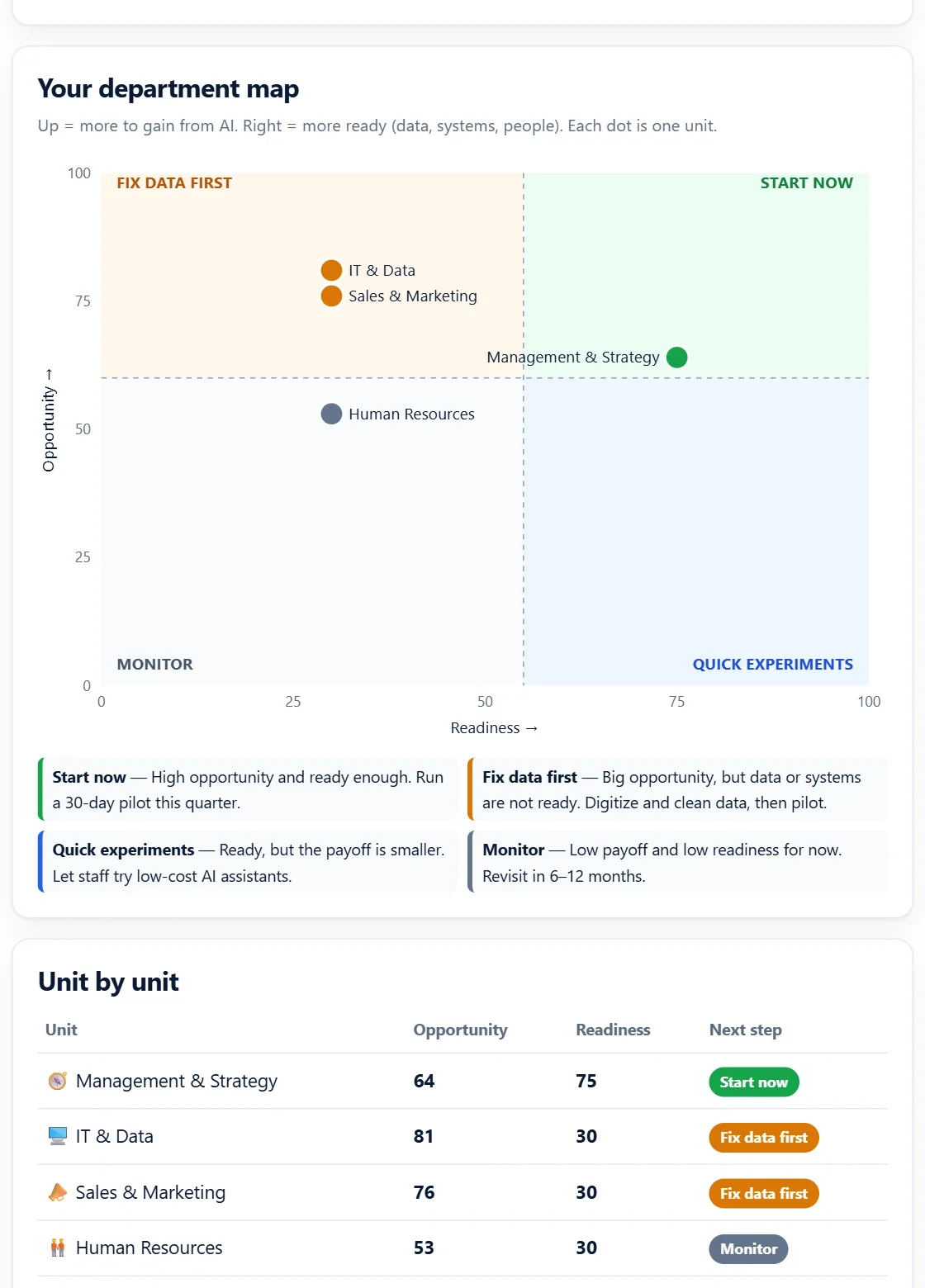Screen dimensions: 925x1288
Task: Click the 'Quick experiments' legend card
Action: point(248,862)
